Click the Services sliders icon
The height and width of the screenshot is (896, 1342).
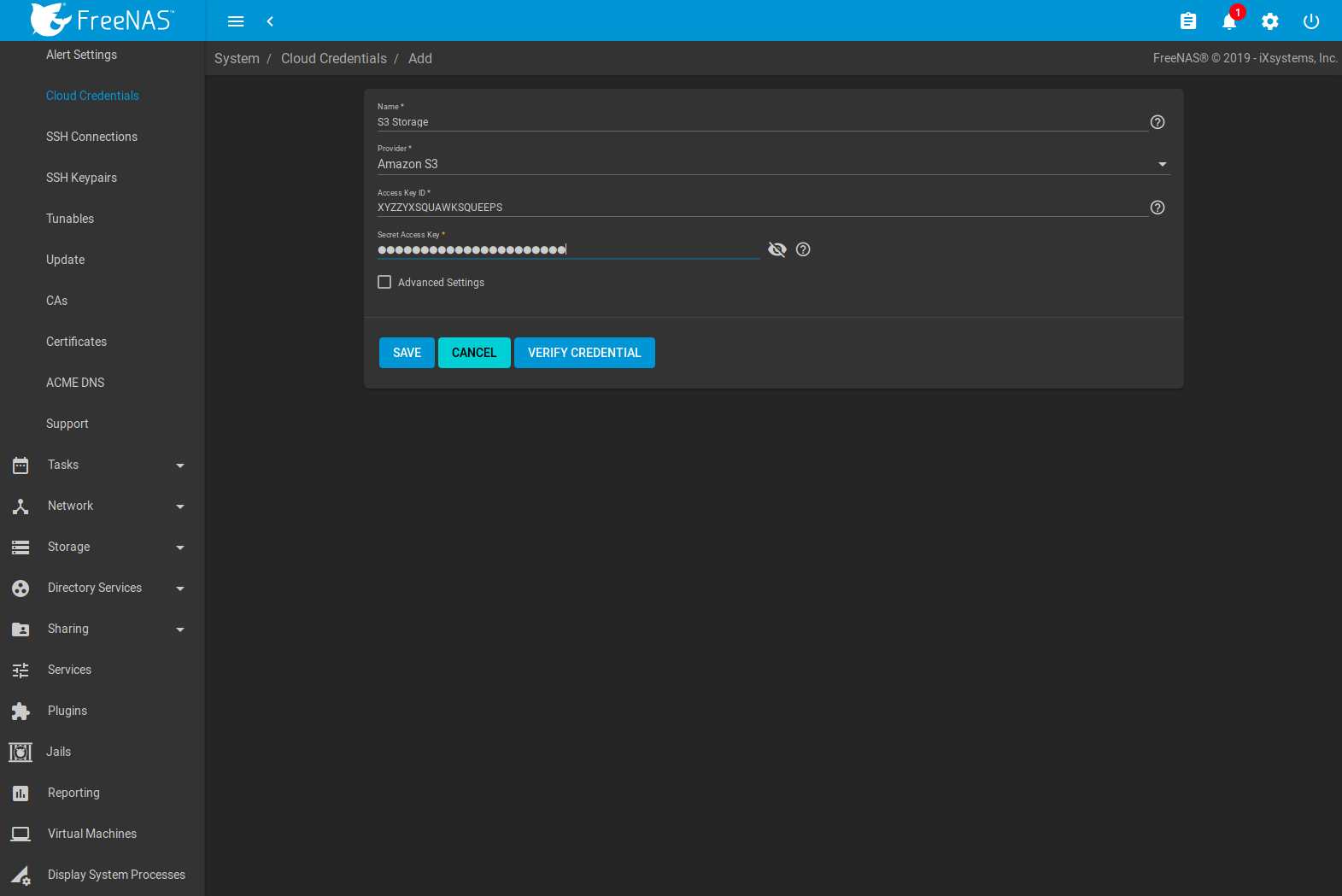(x=21, y=670)
